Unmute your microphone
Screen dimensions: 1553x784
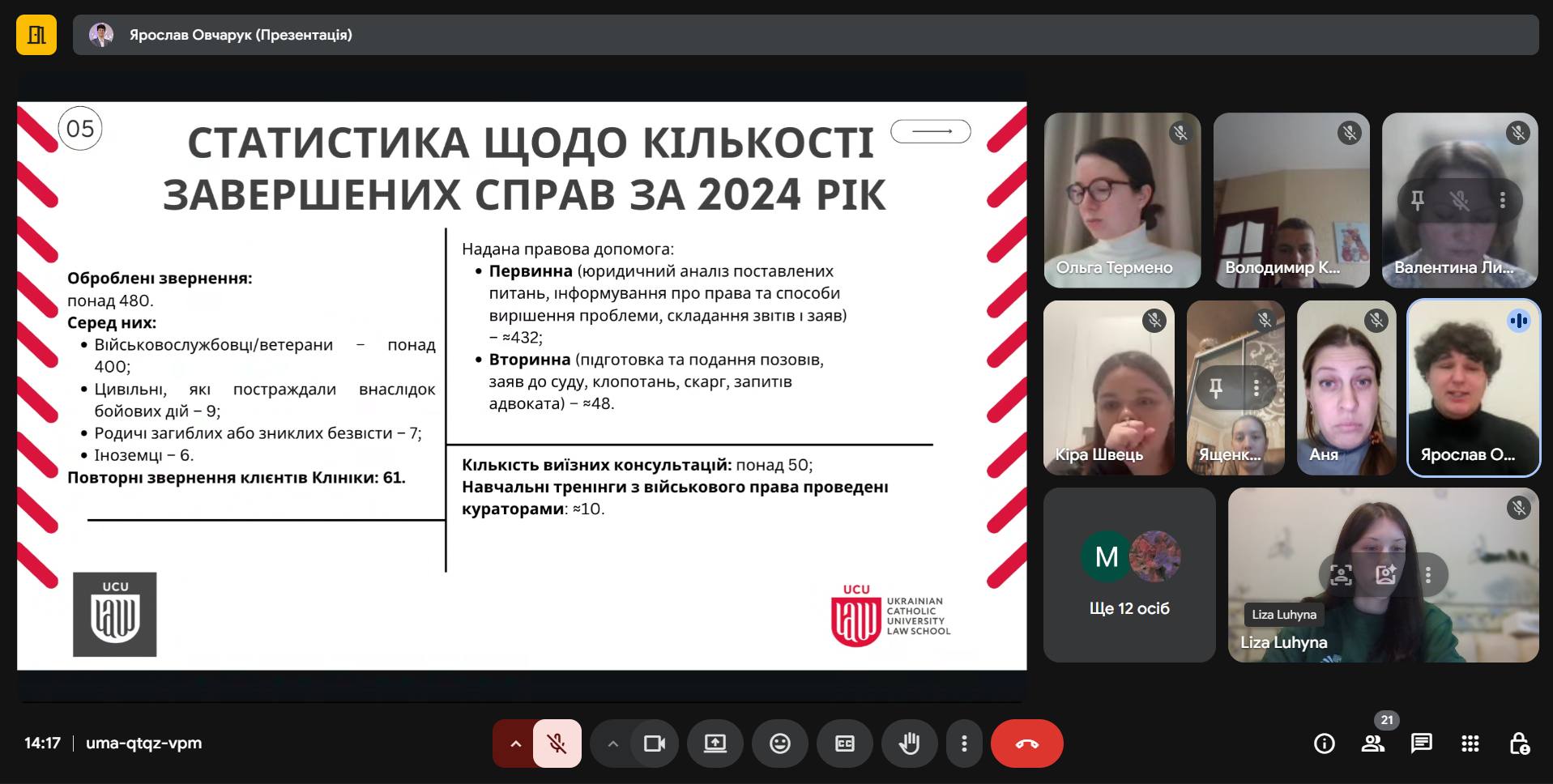(x=557, y=744)
